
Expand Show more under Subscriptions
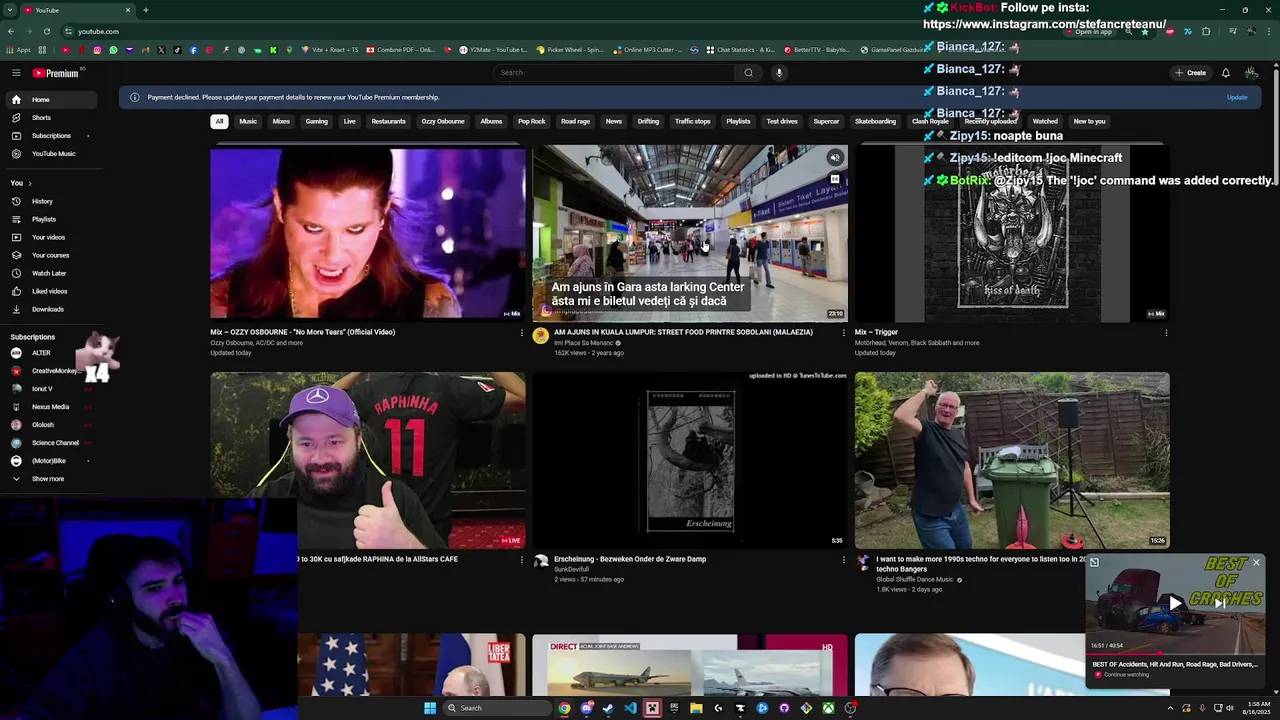[x=52, y=479]
